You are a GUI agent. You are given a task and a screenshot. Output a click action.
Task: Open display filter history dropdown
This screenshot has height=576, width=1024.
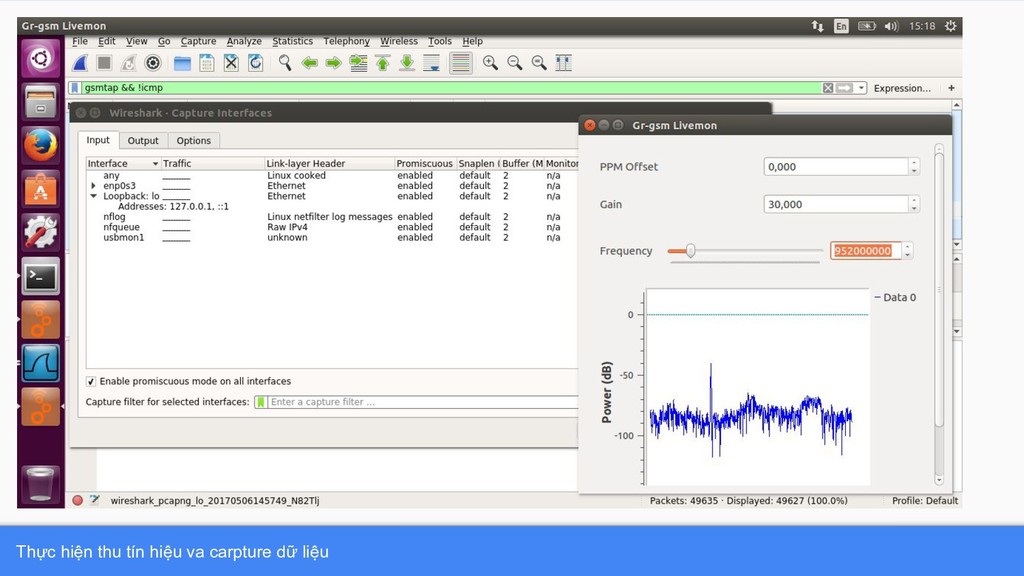[x=861, y=88]
